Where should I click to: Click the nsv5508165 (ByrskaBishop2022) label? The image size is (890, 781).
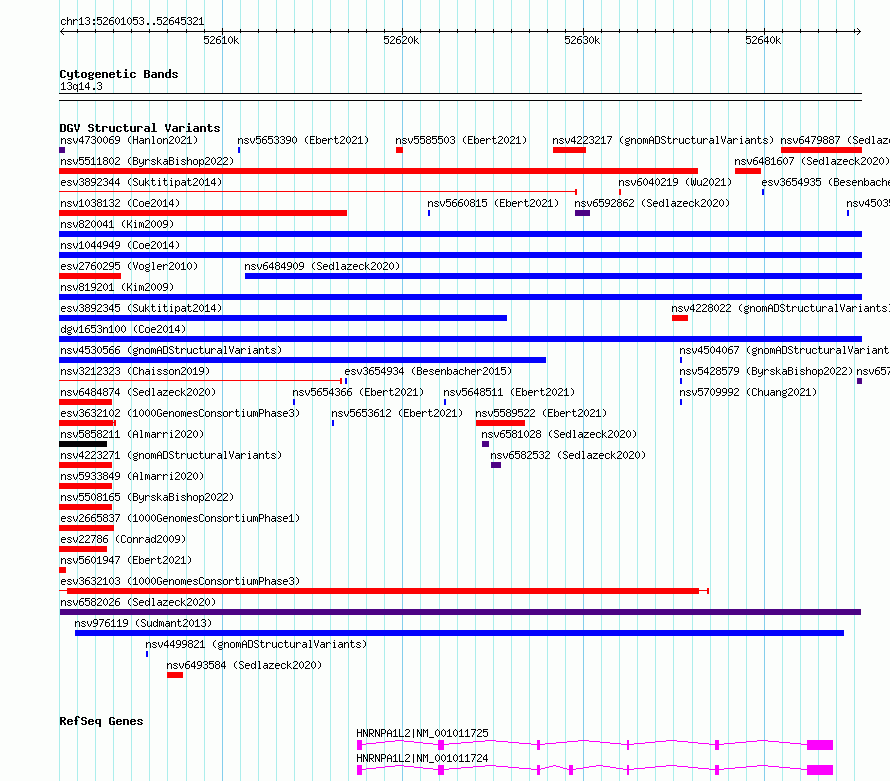pyautogui.click(x=147, y=497)
